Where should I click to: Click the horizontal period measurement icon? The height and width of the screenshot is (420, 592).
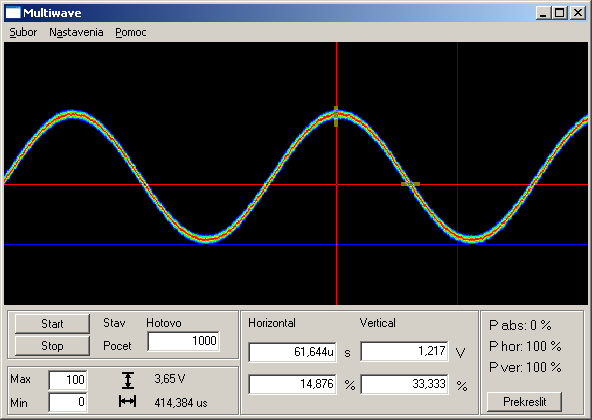(128, 401)
